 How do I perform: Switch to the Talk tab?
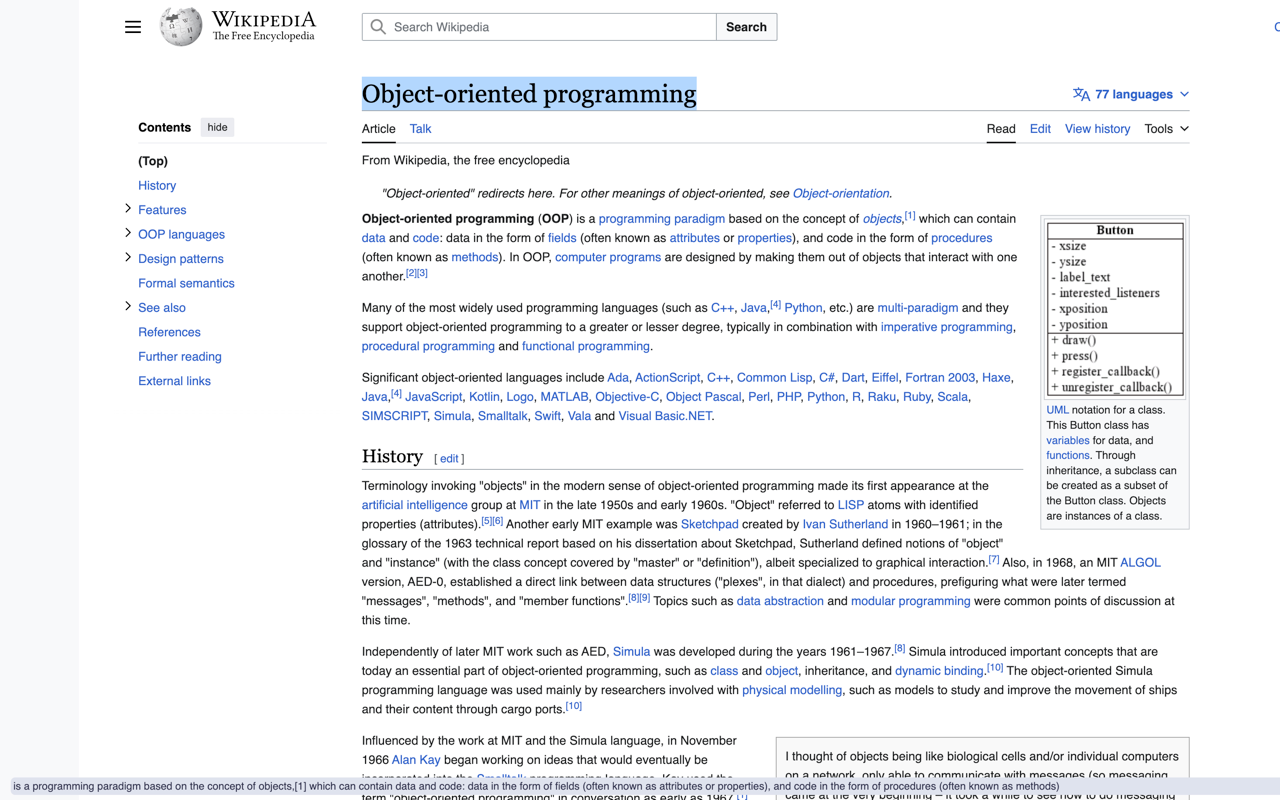click(420, 129)
